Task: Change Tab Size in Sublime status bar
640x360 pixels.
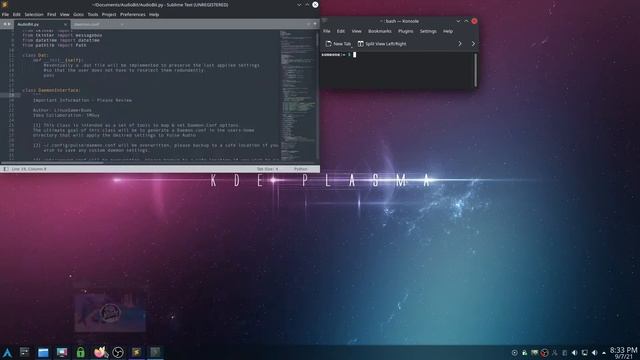Action: (267, 169)
